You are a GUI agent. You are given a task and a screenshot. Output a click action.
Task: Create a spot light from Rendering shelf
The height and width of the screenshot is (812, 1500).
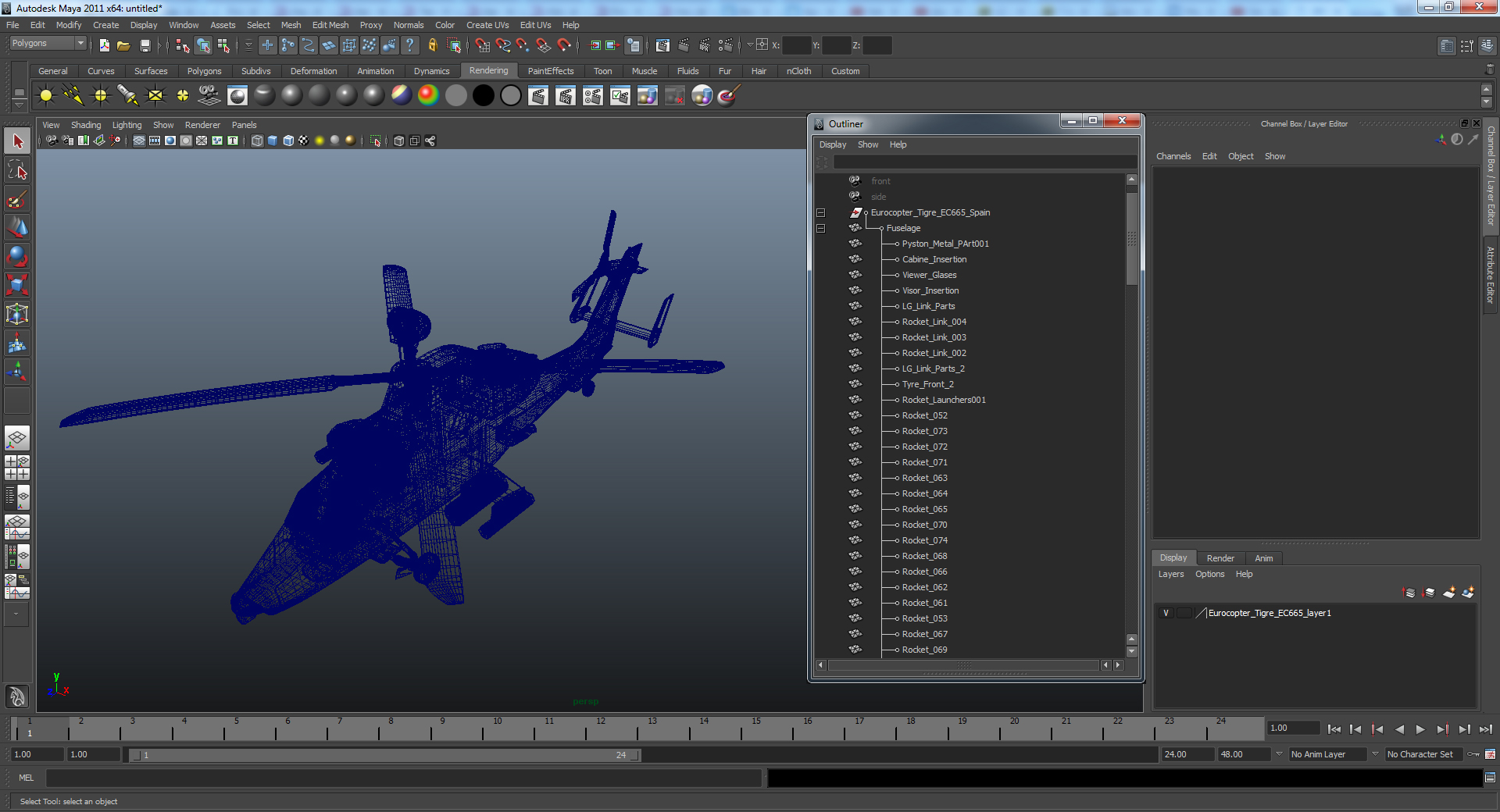128,96
